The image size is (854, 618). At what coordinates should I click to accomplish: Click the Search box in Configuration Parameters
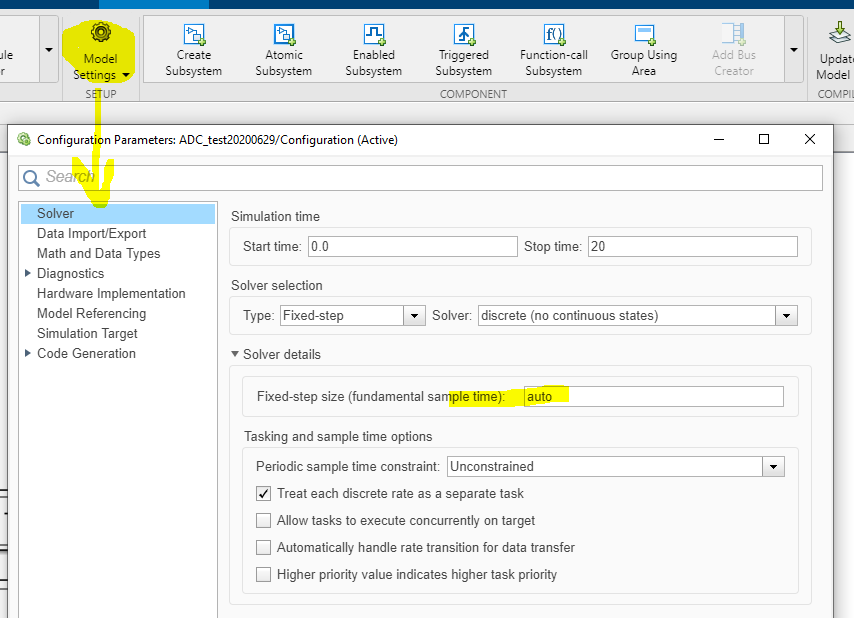pos(420,178)
